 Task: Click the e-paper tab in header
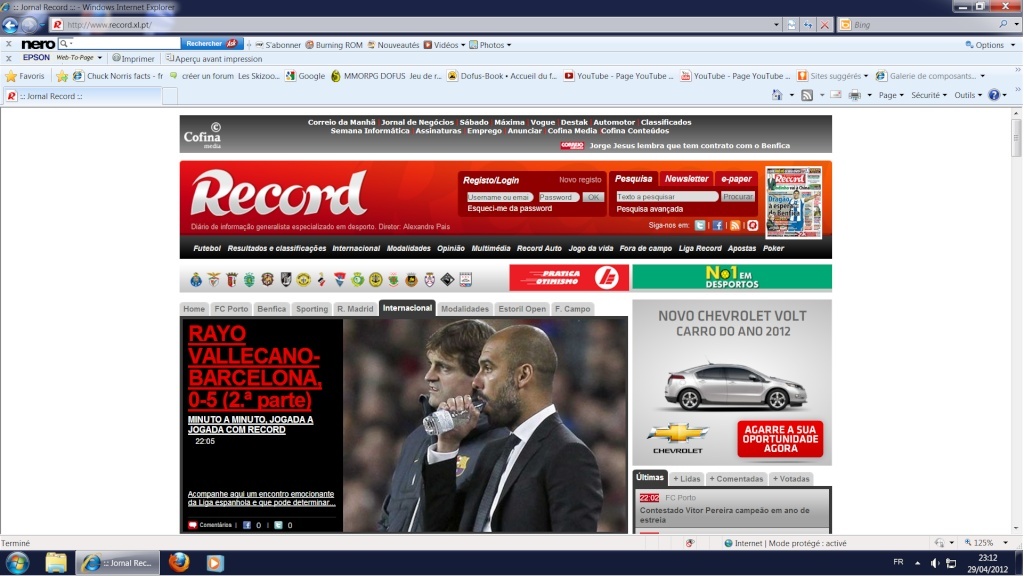point(736,179)
